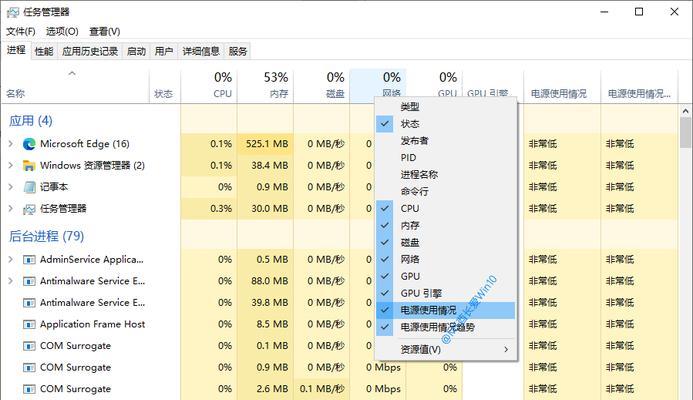Image resolution: width=693 pixels, height=400 pixels.
Task: Expand the Microsoft Edge (16) process group
Action: (11, 144)
